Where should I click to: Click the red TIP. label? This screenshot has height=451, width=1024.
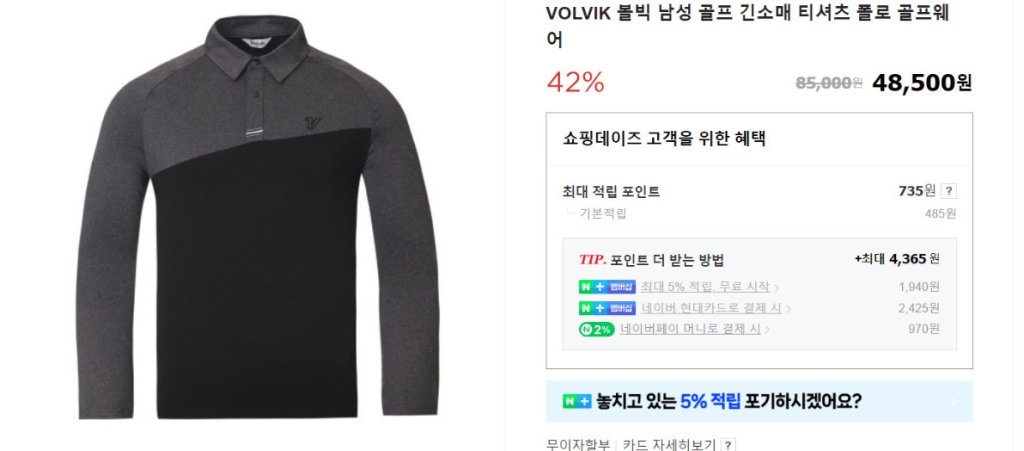(x=592, y=260)
